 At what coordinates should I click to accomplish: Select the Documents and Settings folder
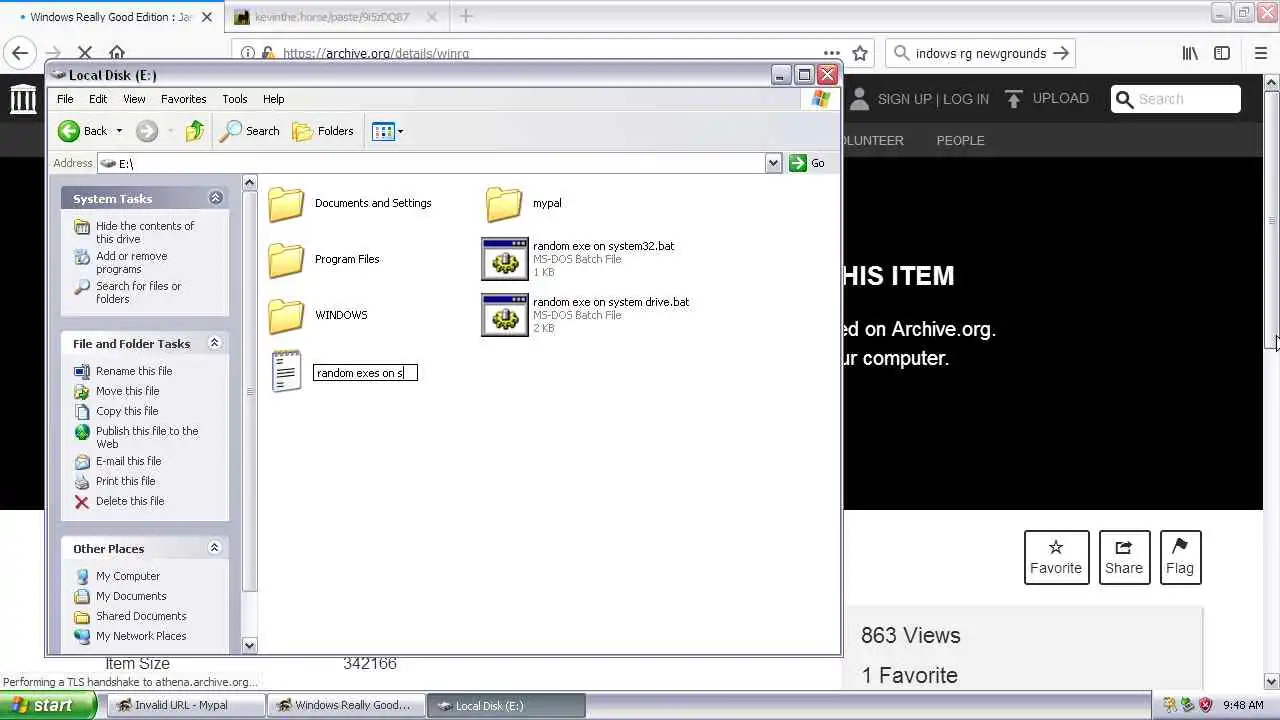tap(350, 203)
